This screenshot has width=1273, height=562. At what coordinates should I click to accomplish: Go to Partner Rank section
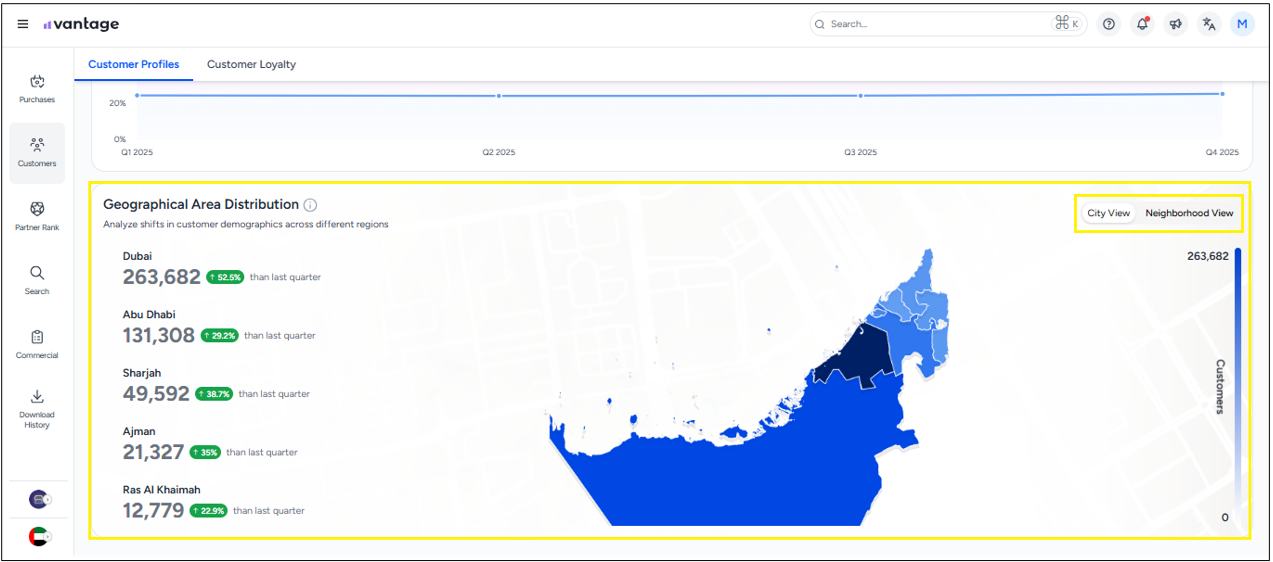37,216
